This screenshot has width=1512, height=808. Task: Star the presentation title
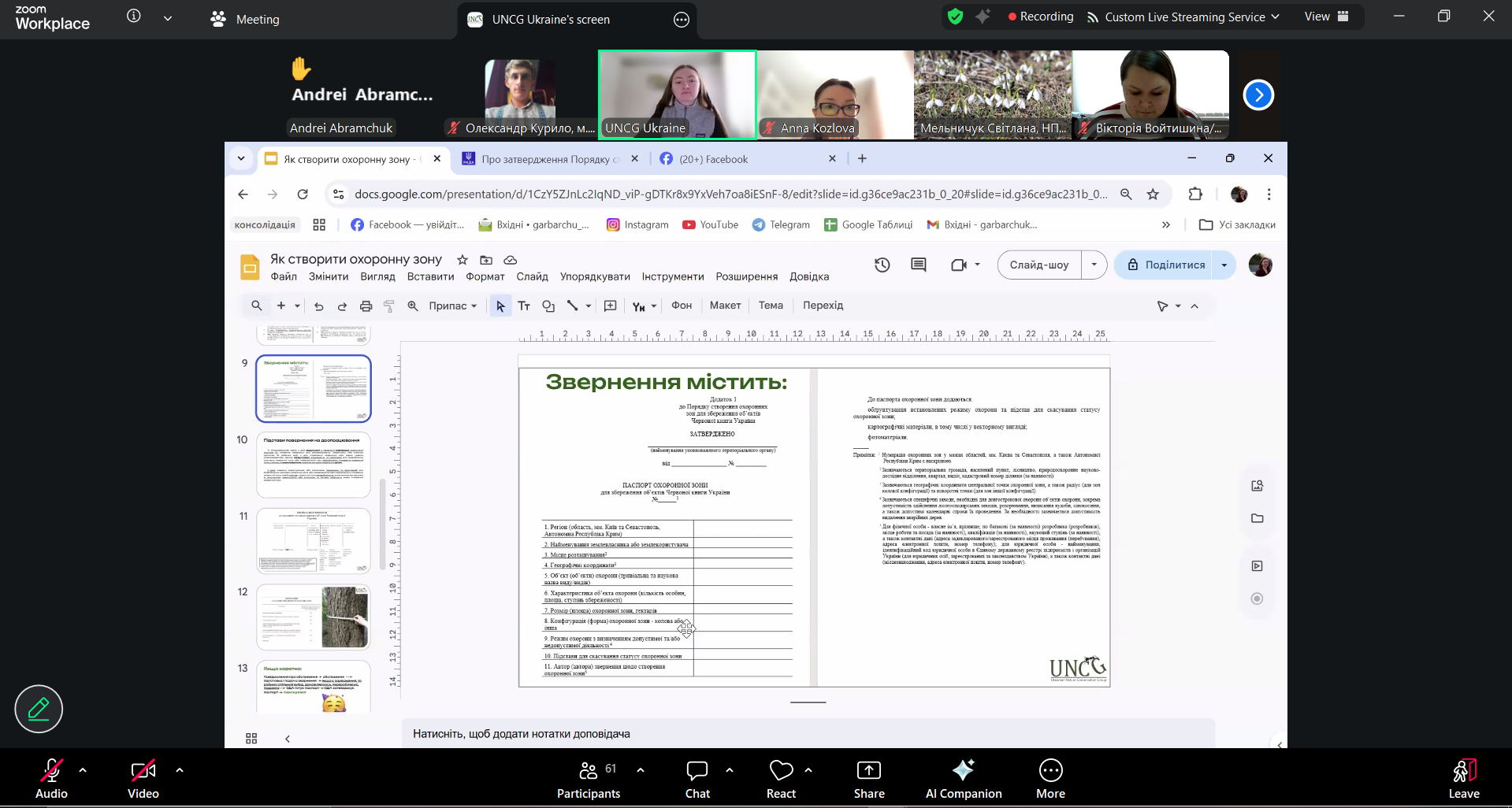click(463, 260)
